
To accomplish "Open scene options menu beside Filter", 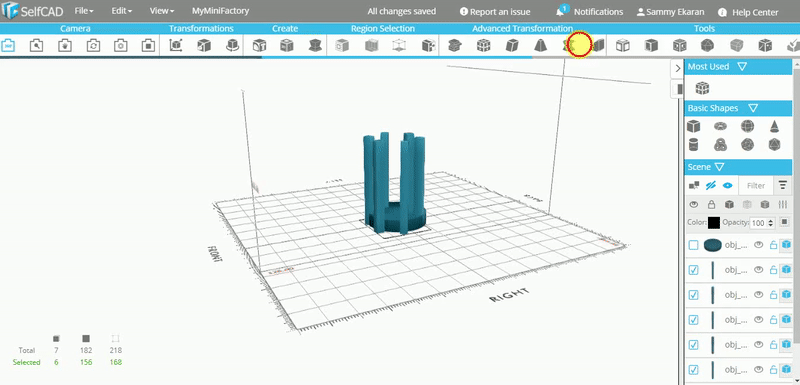I will pyautogui.click(x=782, y=186).
